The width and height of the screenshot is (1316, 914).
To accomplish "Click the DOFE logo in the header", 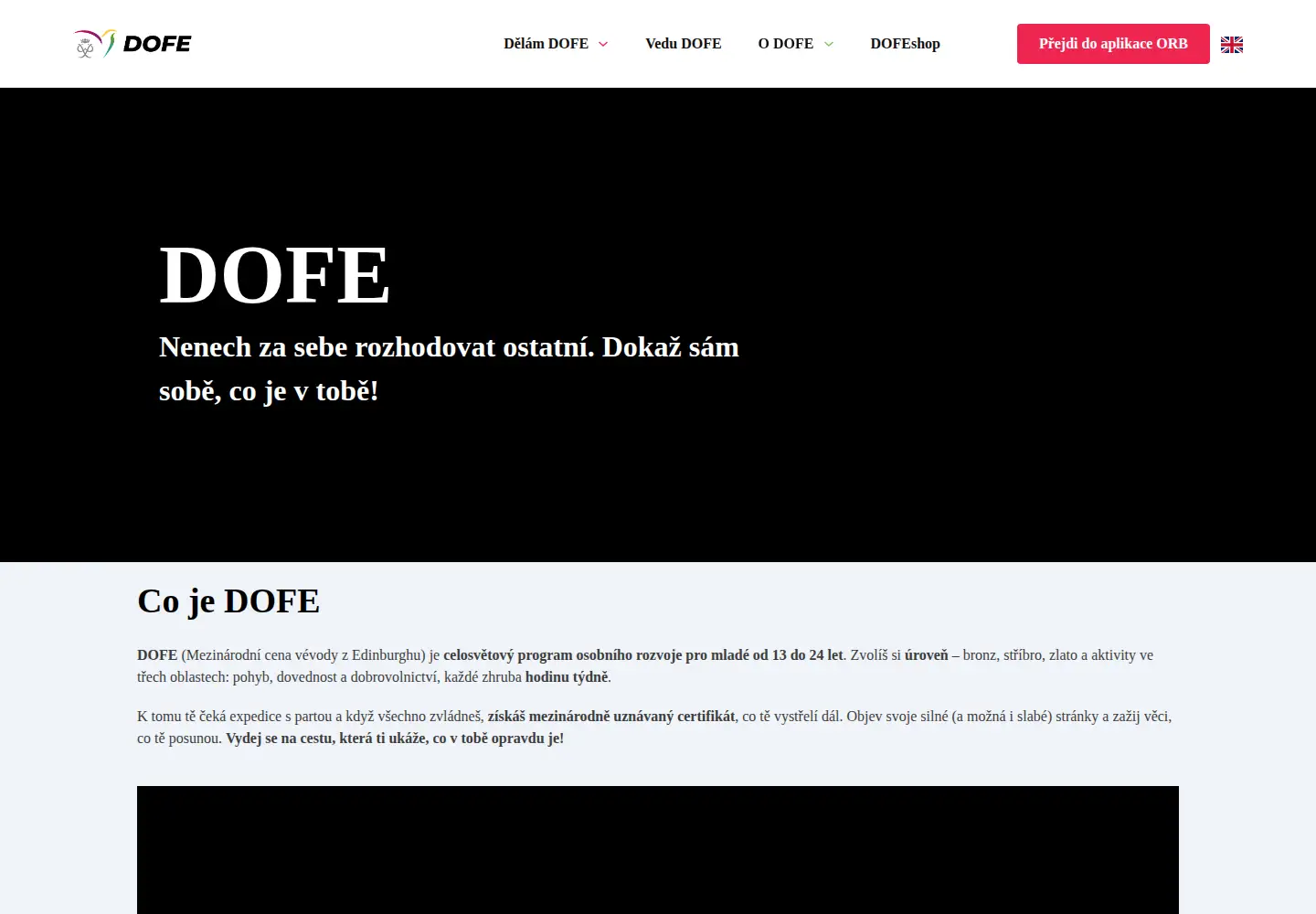I will point(133,44).
